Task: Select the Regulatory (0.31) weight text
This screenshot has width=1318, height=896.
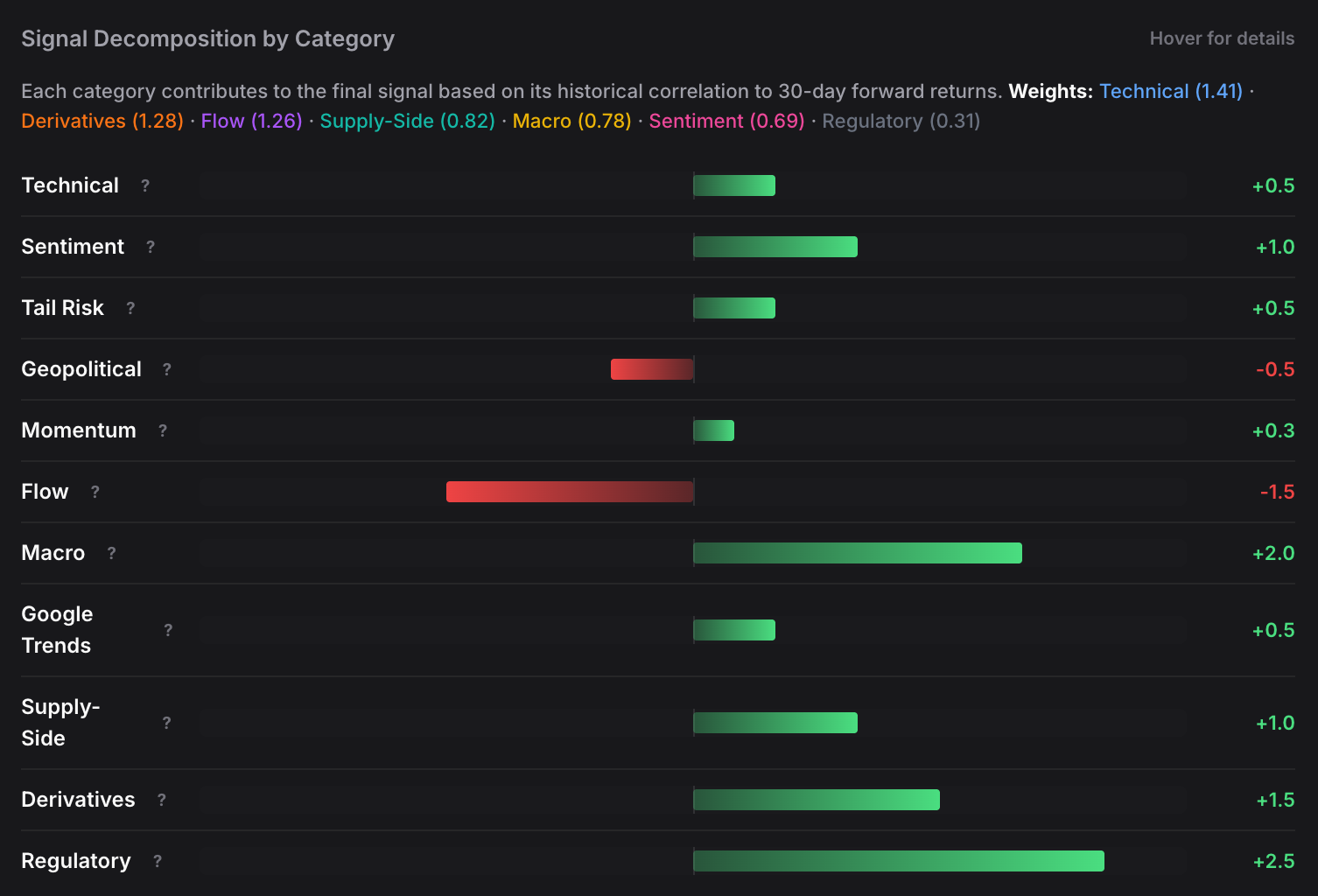Action: 900,121
